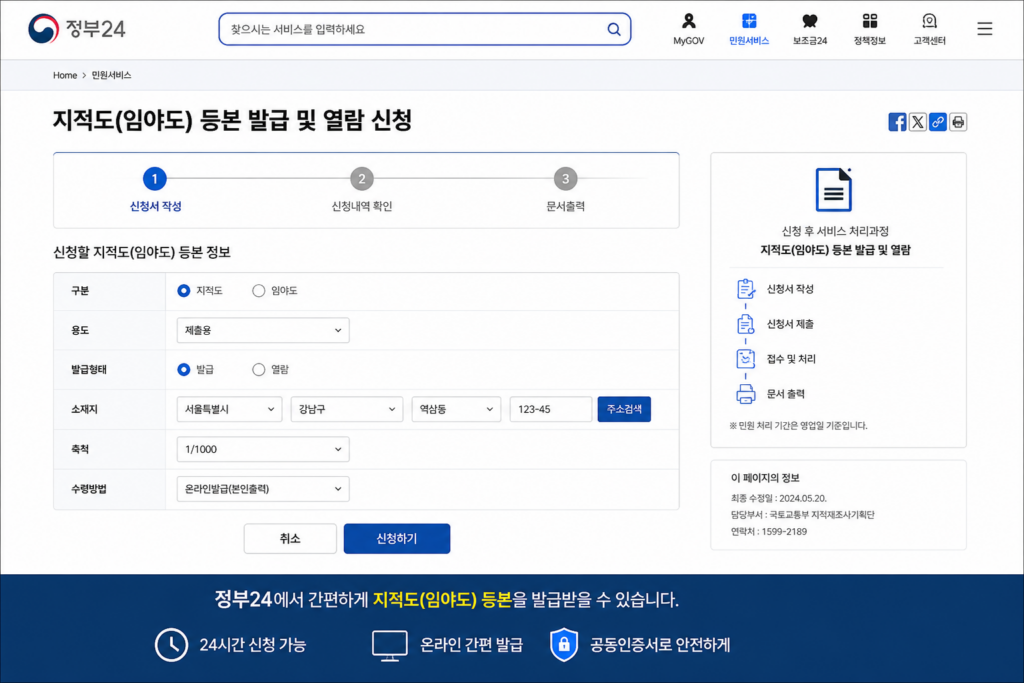Print page with printer icon
Image resolution: width=1024 pixels, height=683 pixels.
point(958,122)
